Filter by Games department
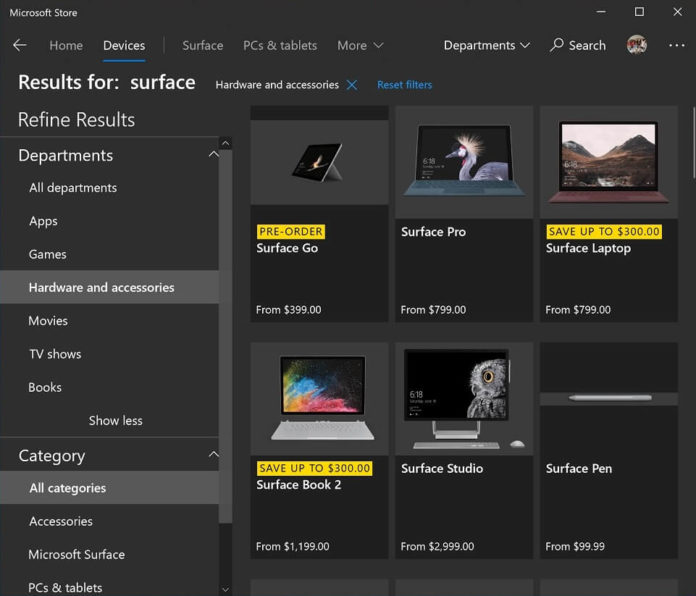The image size is (696, 596). (109, 254)
